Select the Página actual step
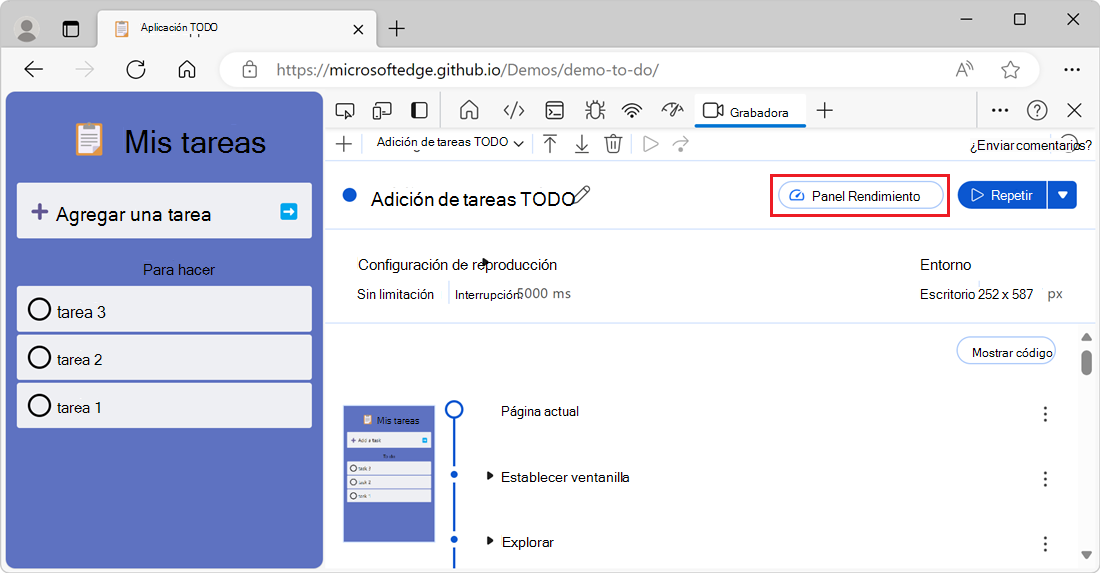Screen dimensions: 1100x573 tap(539, 412)
